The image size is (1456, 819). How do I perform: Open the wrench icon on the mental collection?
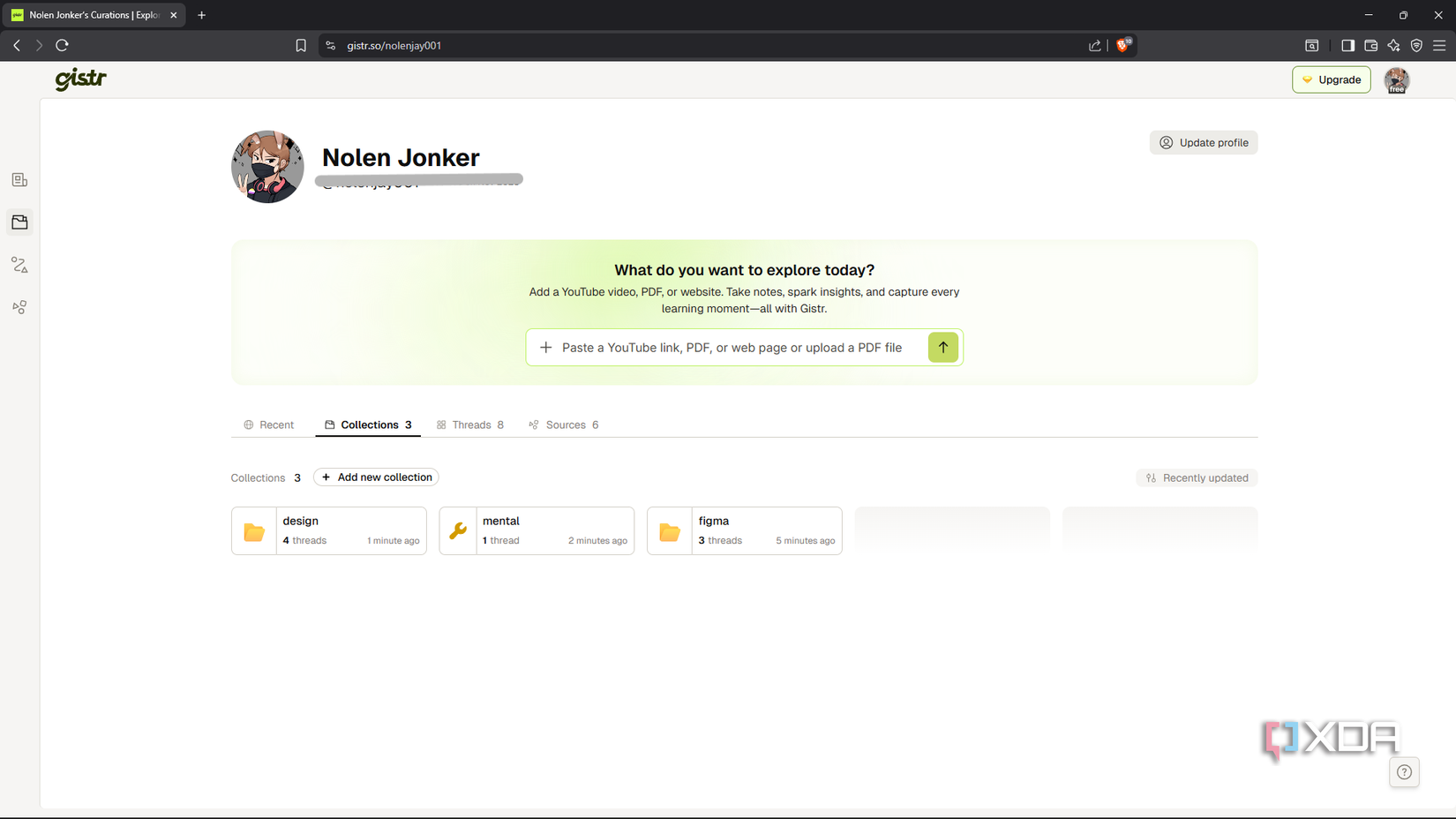pos(458,530)
